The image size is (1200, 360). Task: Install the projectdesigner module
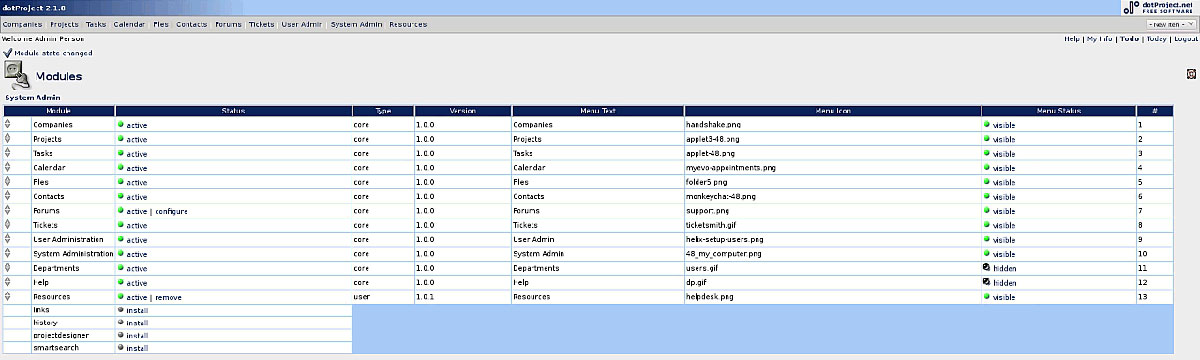pyautogui.click(x=137, y=336)
